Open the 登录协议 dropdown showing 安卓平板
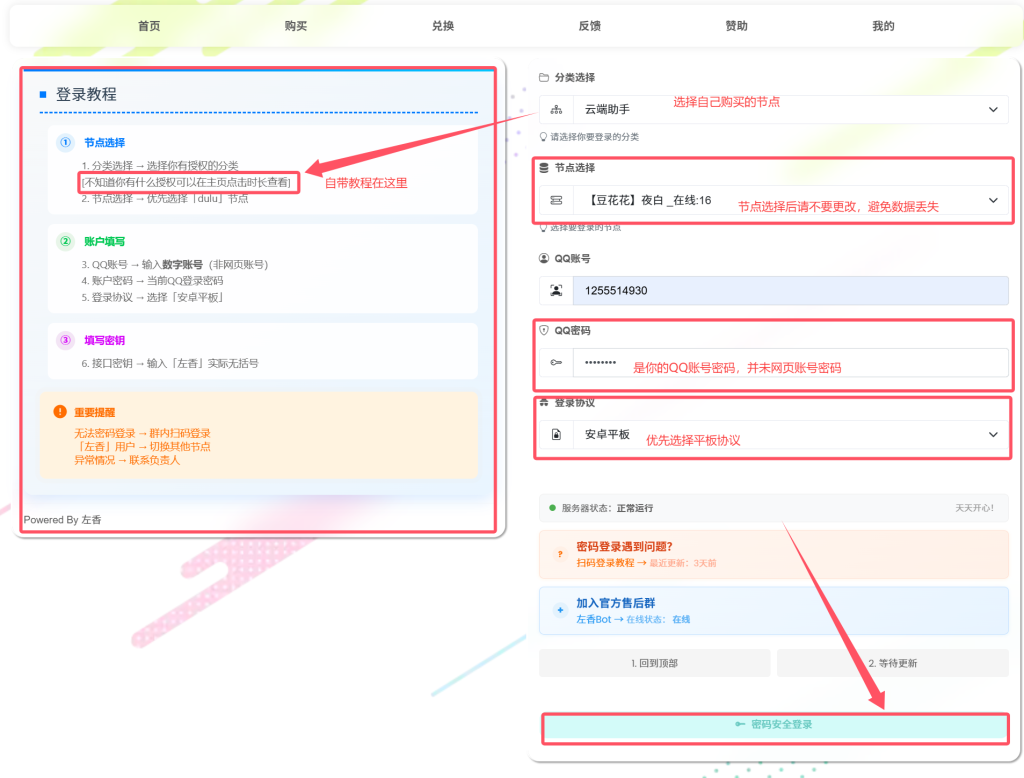The width and height of the screenshot is (1024, 778). (790, 435)
